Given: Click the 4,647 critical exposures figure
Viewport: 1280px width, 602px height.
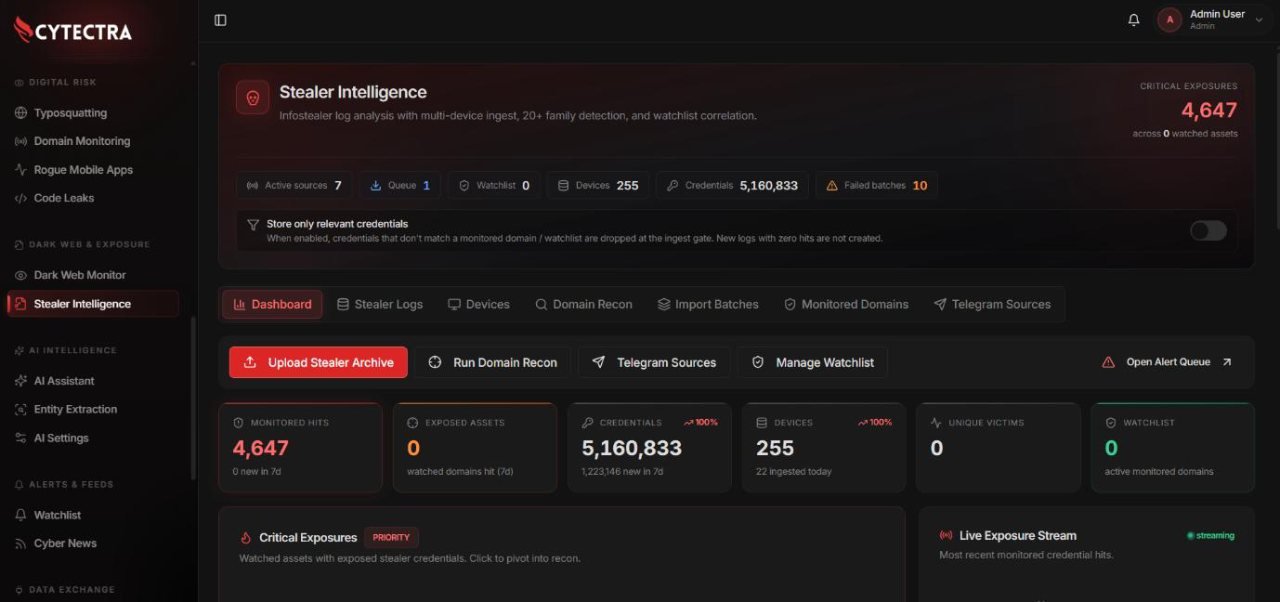Looking at the screenshot, I should (x=1209, y=110).
